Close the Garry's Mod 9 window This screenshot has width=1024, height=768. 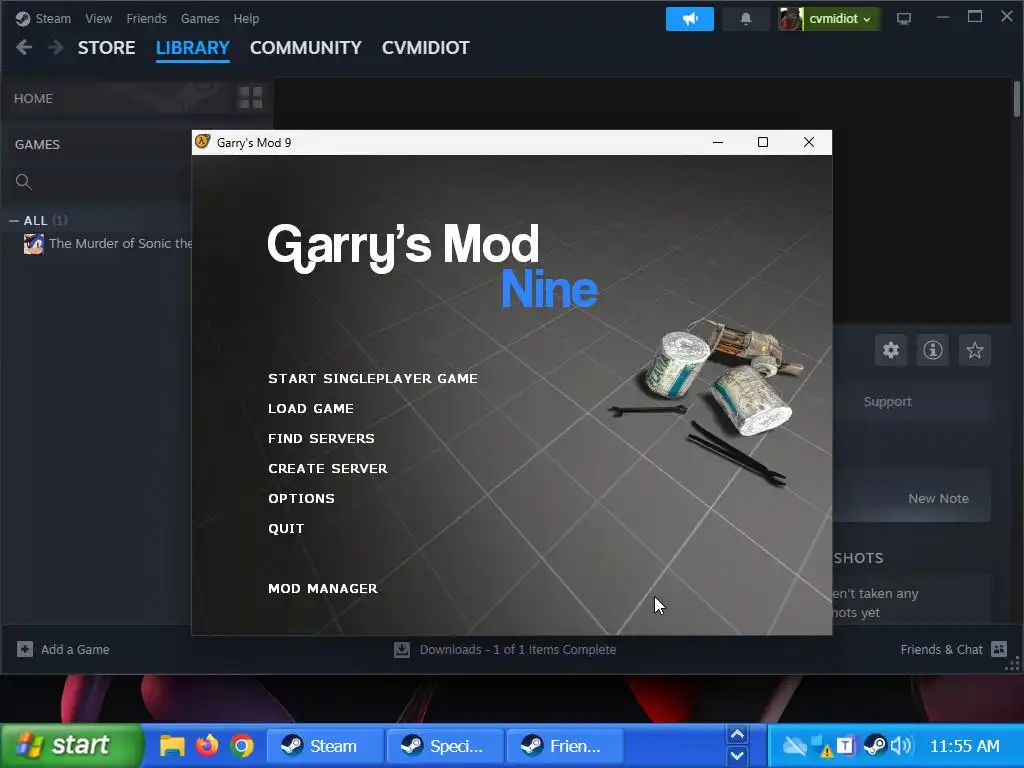pos(808,142)
